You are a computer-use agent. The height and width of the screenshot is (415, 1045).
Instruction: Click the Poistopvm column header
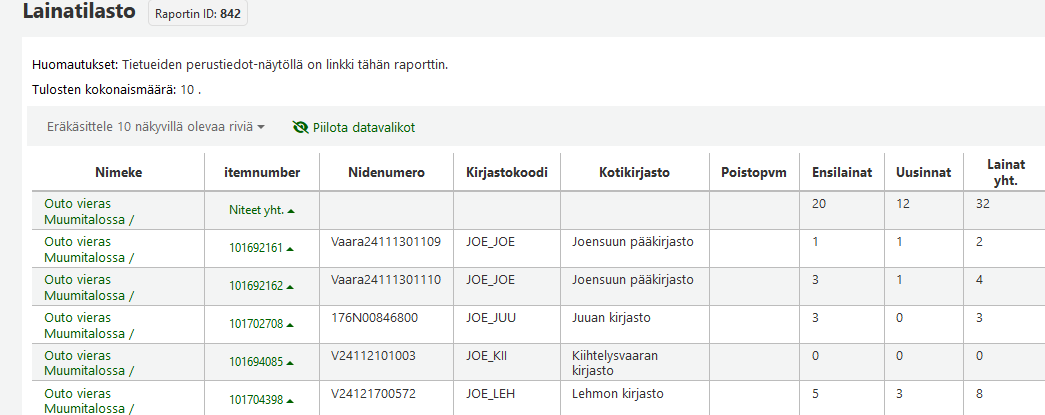point(753,172)
